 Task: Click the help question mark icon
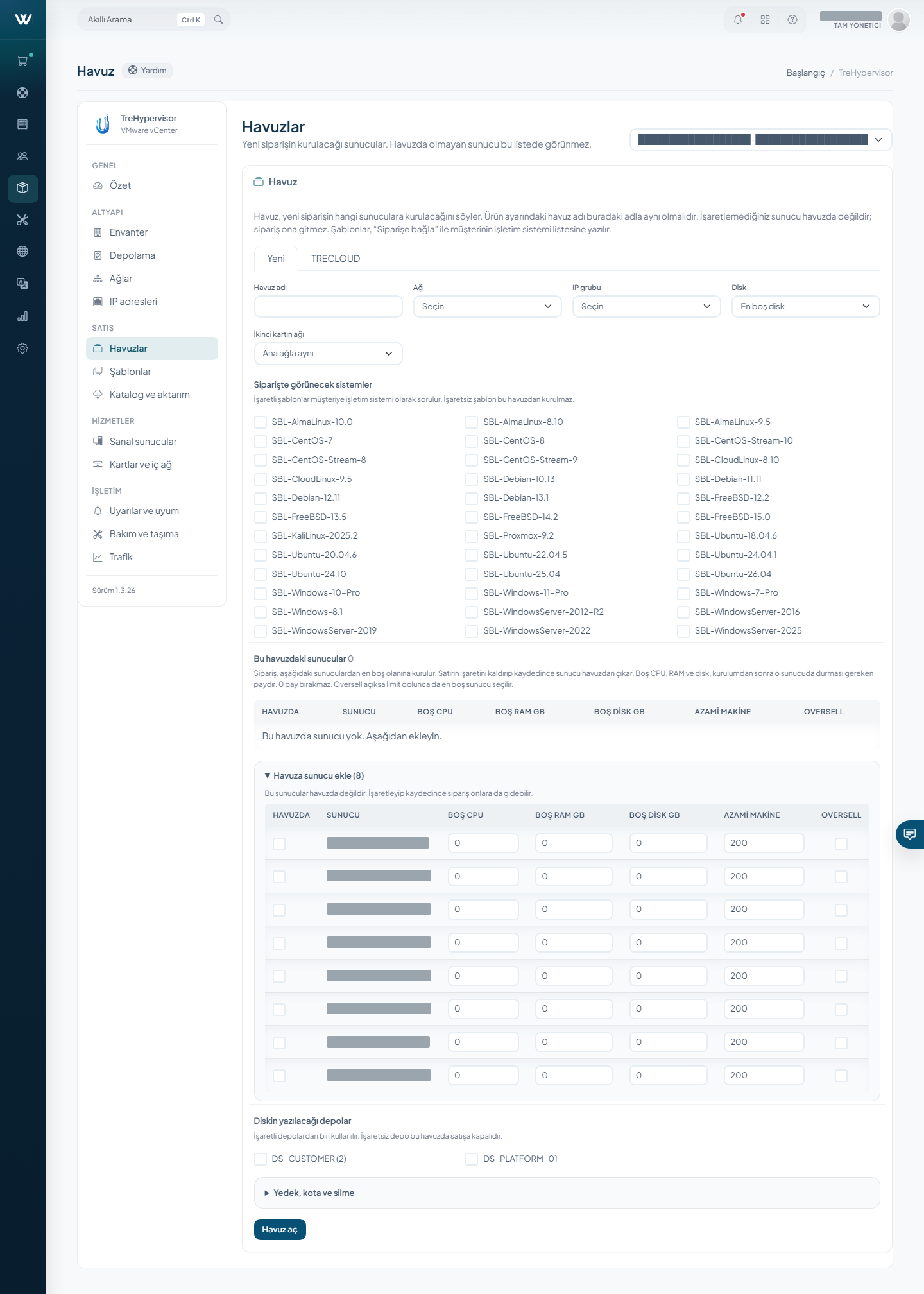click(792, 19)
